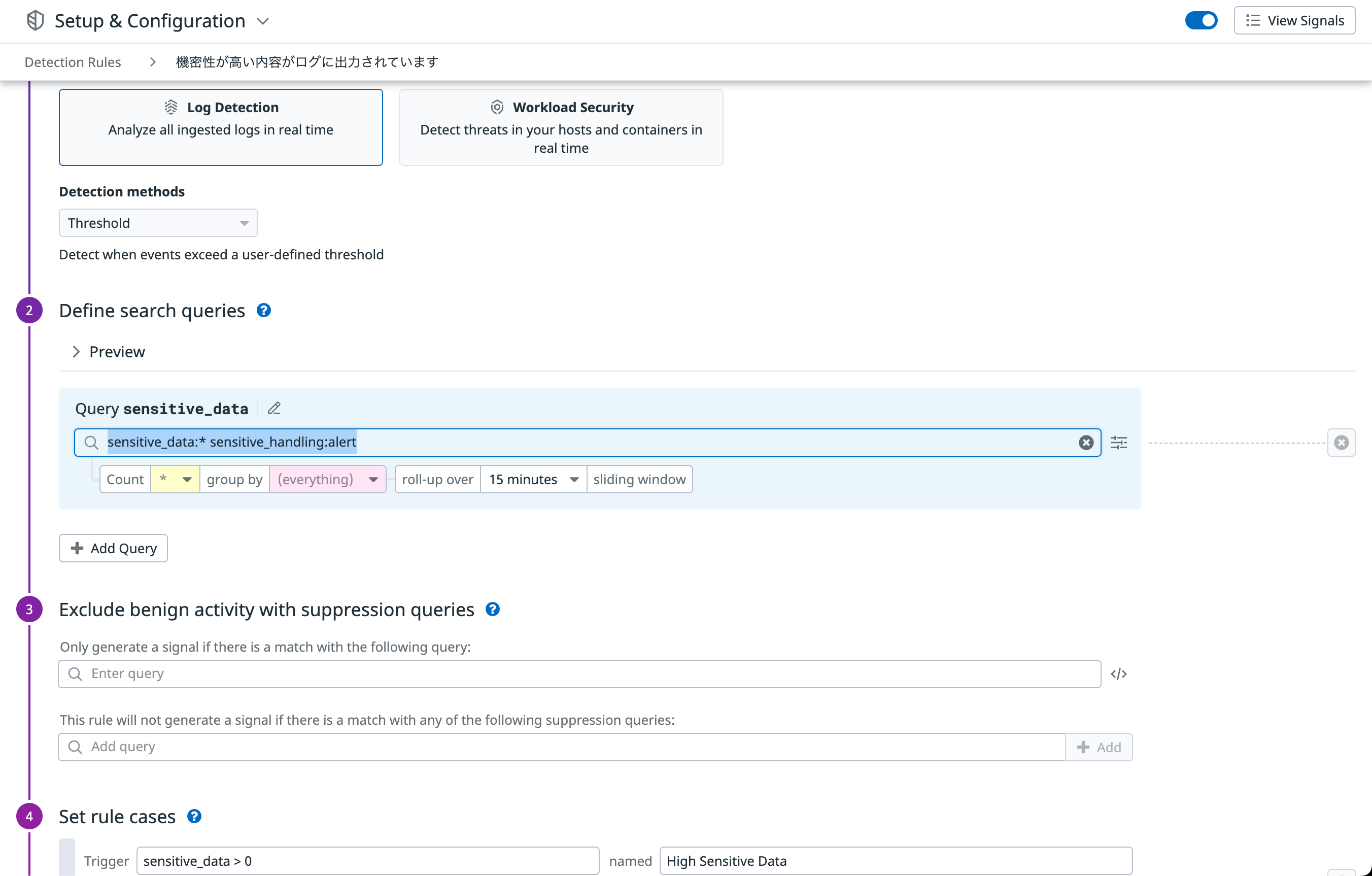Open the 15 minutes roll-up dropdown

point(533,479)
